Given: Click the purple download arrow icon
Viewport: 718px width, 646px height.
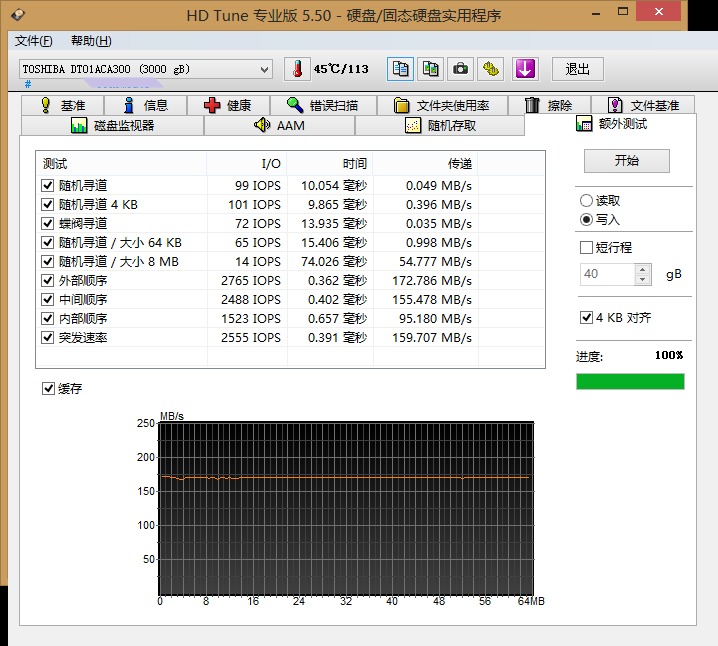Looking at the screenshot, I should [x=525, y=69].
